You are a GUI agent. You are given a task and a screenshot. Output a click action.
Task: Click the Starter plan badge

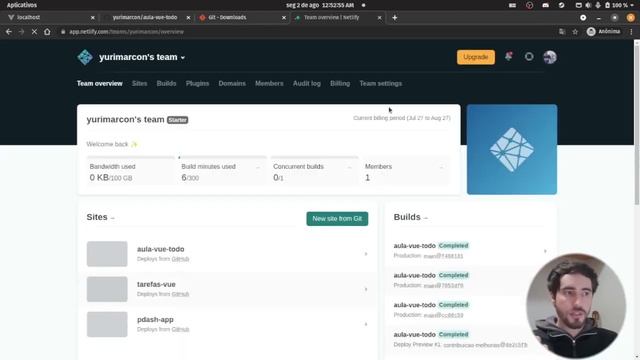click(x=178, y=120)
